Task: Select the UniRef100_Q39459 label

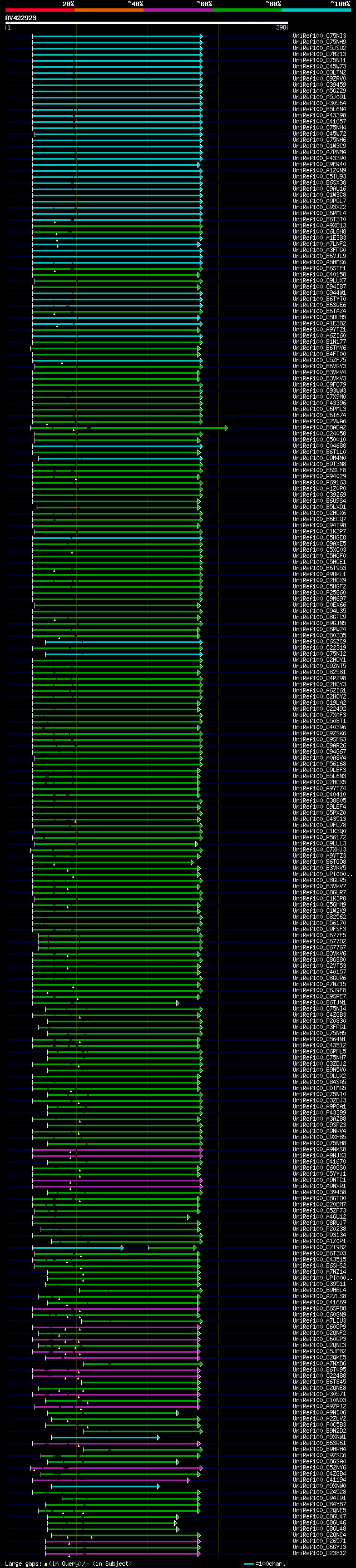Action: click(x=319, y=85)
